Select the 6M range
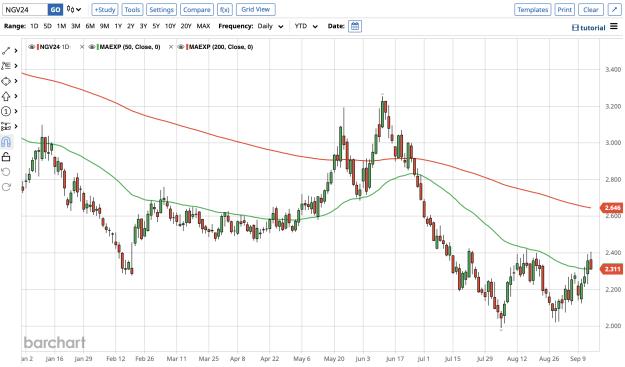The width and height of the screenshot is (625, 367). click(90, 26)
